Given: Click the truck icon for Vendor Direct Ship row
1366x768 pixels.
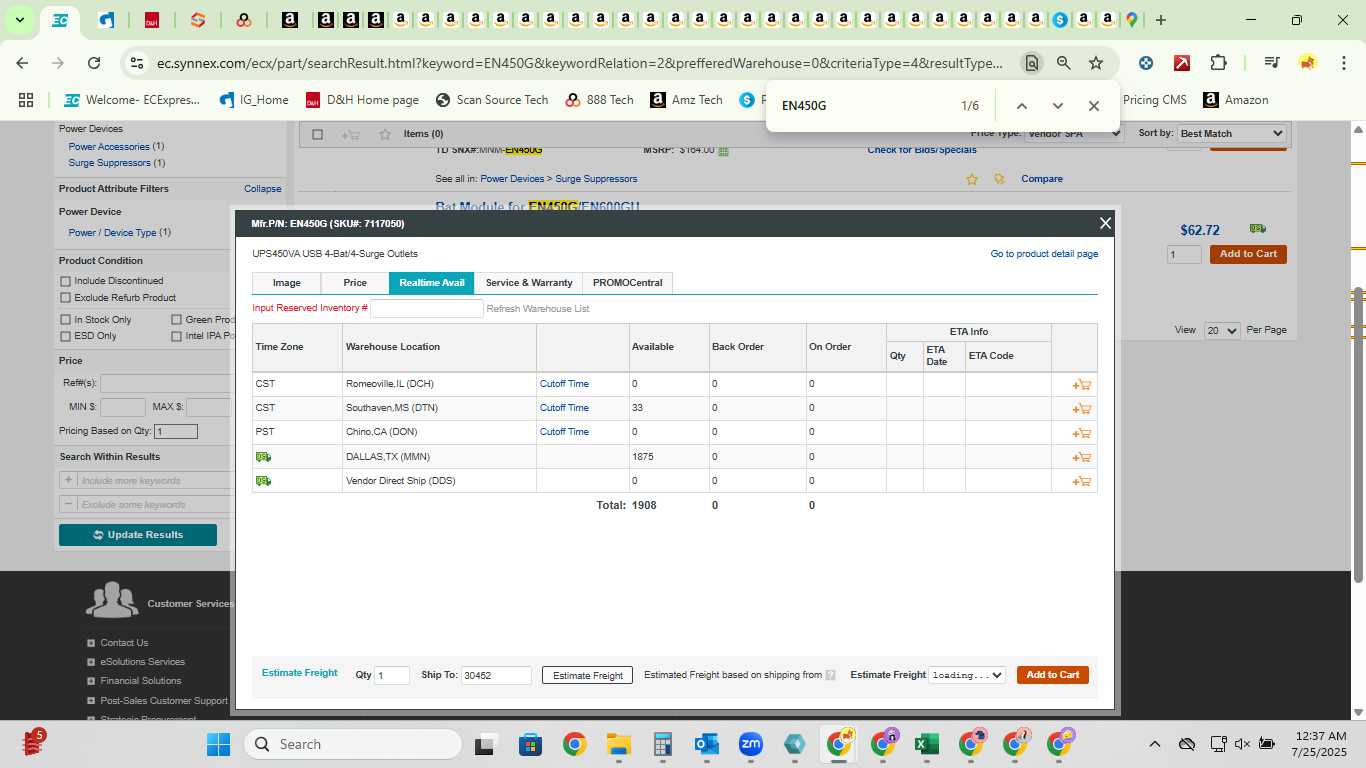Looking at the screenshot, I should click(x=263, y=481).
